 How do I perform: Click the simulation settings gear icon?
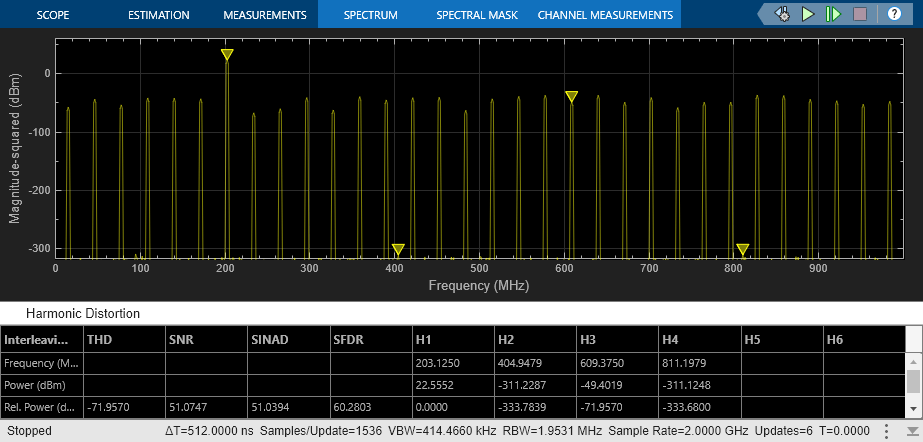pos(782,14)
